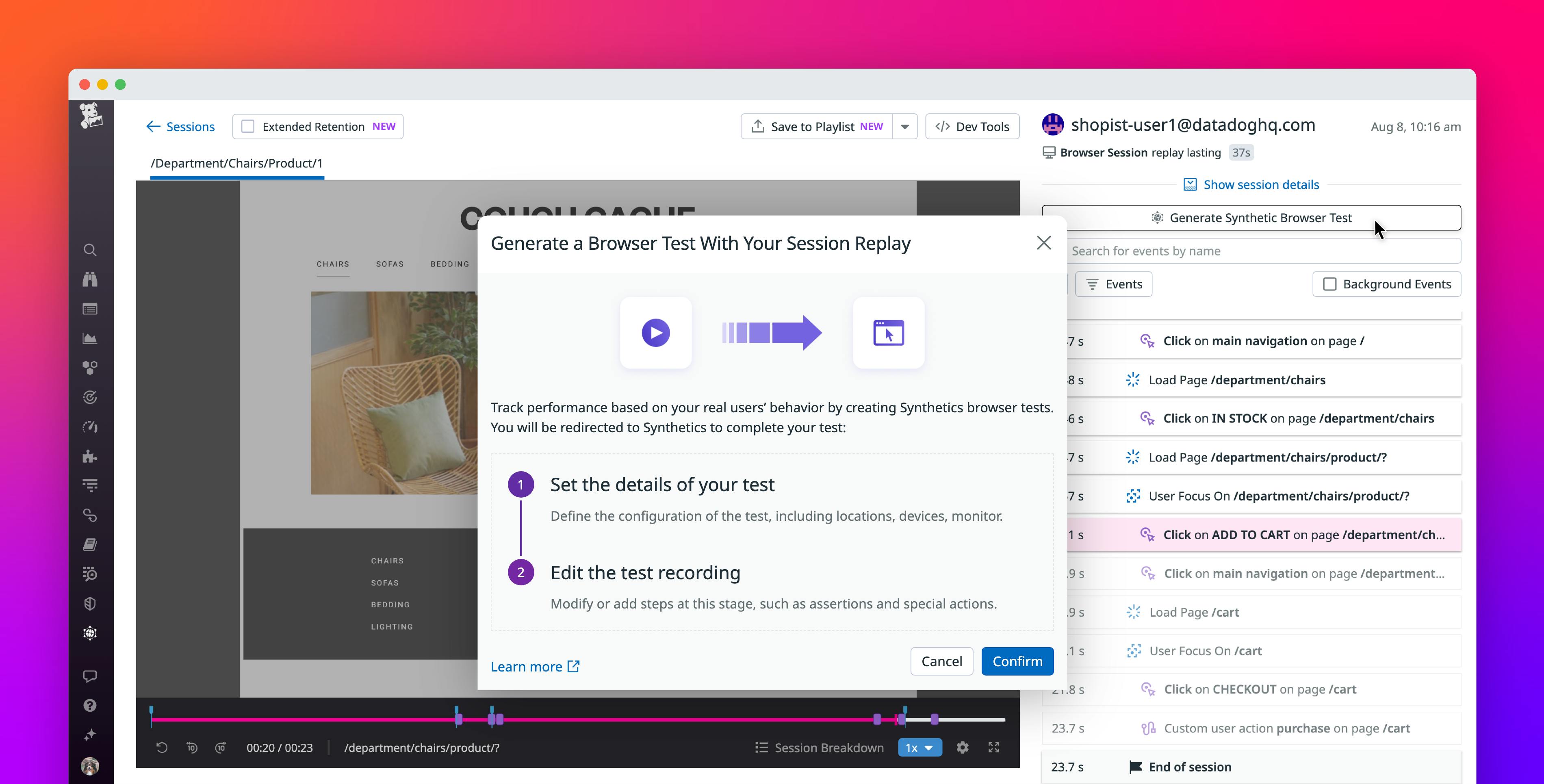This screenshot has height=784, width=1544.
Task: Open the area-chart metrics icon in sidebar
Action: click(90, 339)
